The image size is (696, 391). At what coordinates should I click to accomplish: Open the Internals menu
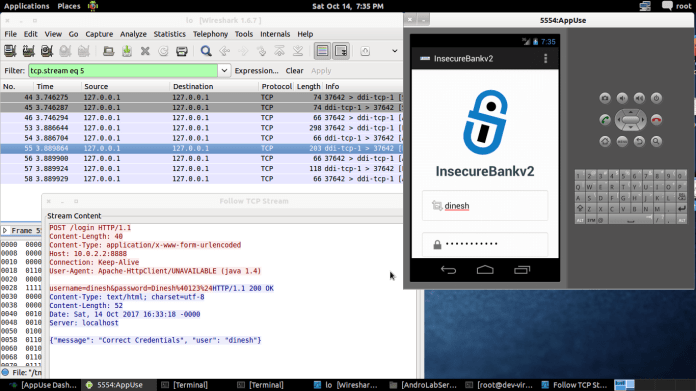(275, 34)
